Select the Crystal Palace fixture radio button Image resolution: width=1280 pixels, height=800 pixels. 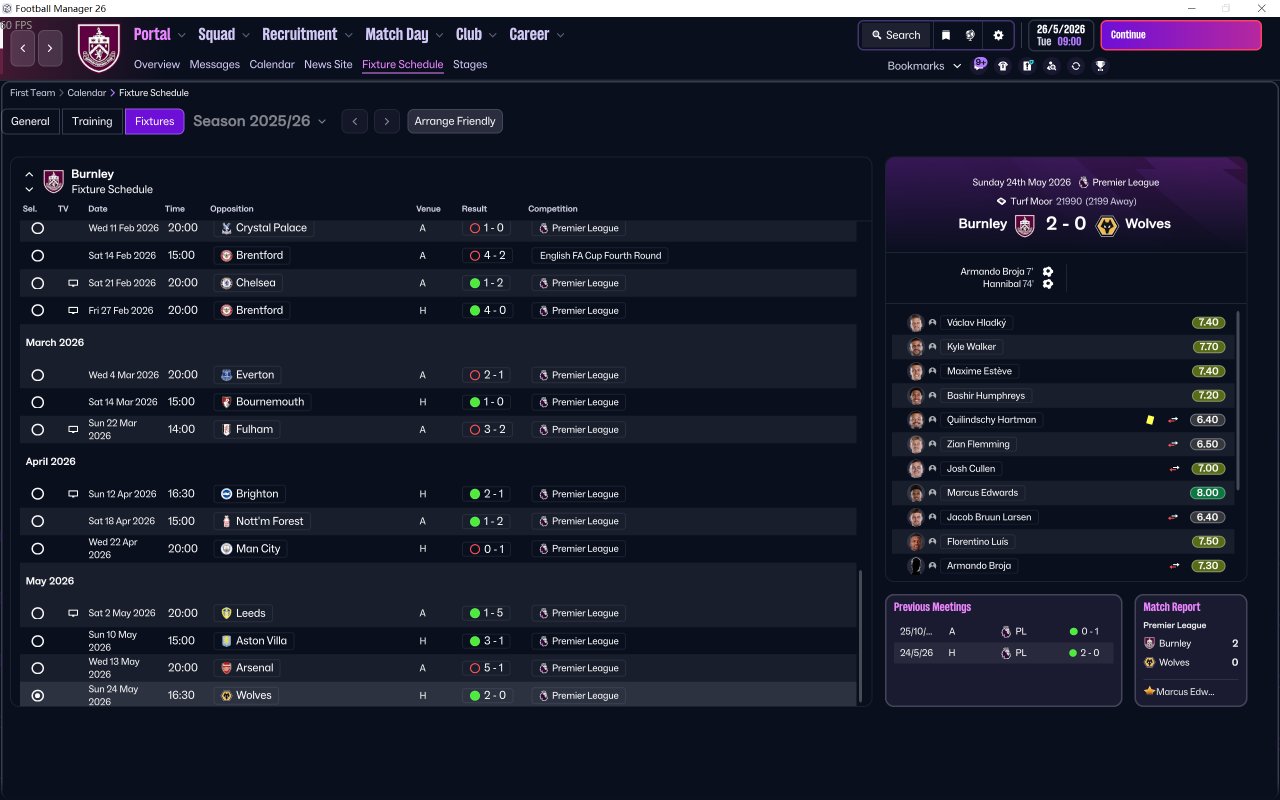[x=38, y=228]
